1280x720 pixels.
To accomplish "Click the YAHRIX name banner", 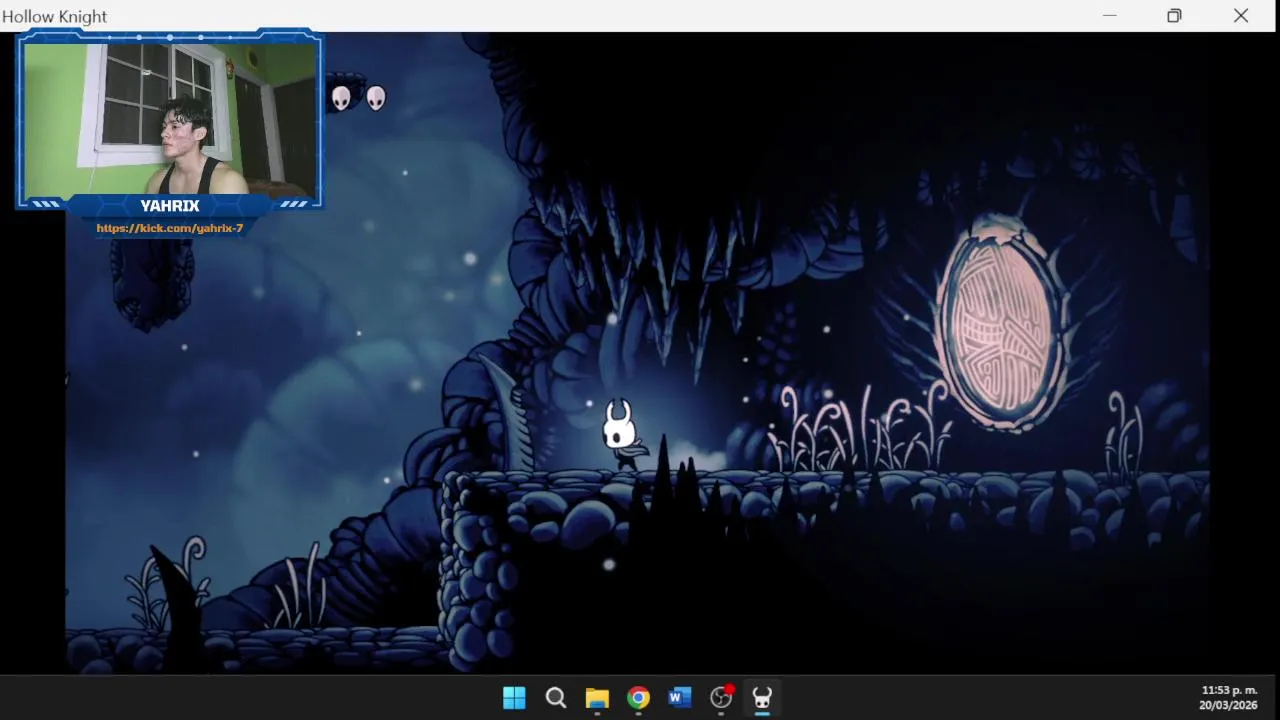I will [x=170, y=206].
